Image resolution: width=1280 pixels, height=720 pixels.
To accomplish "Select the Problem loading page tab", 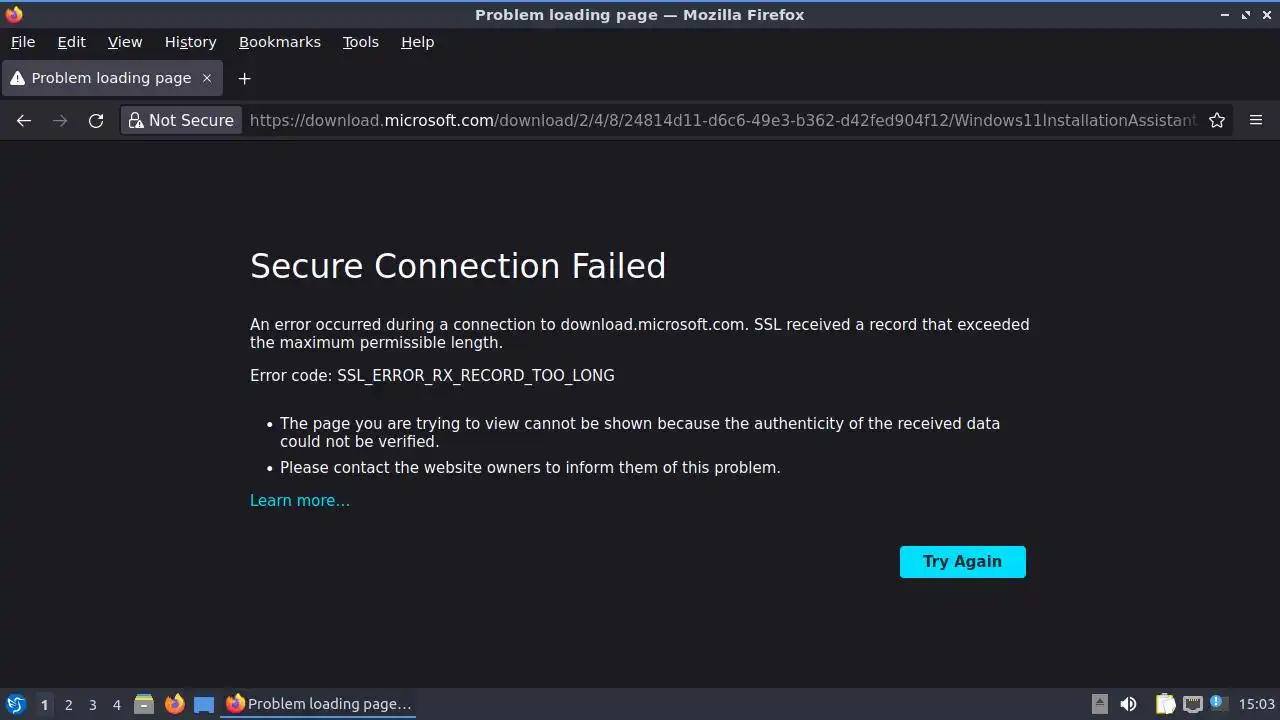I will (110, 78).
